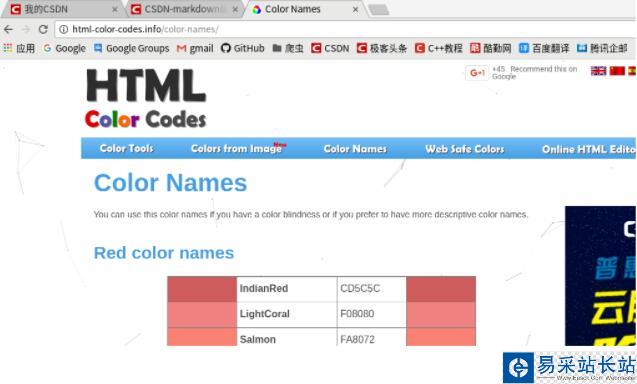Select the hex code CD5C5C
637x384 pixels.
coord(360,289)
